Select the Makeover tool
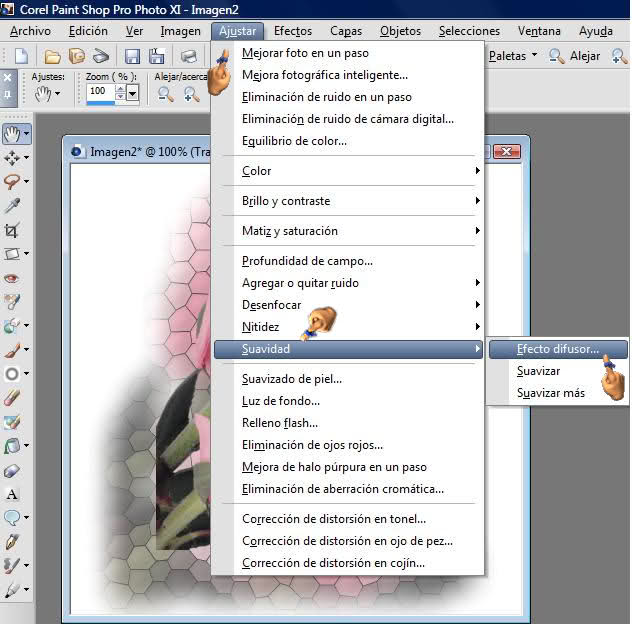This screenshot has width=632, height=625. [x=12, y=302]
